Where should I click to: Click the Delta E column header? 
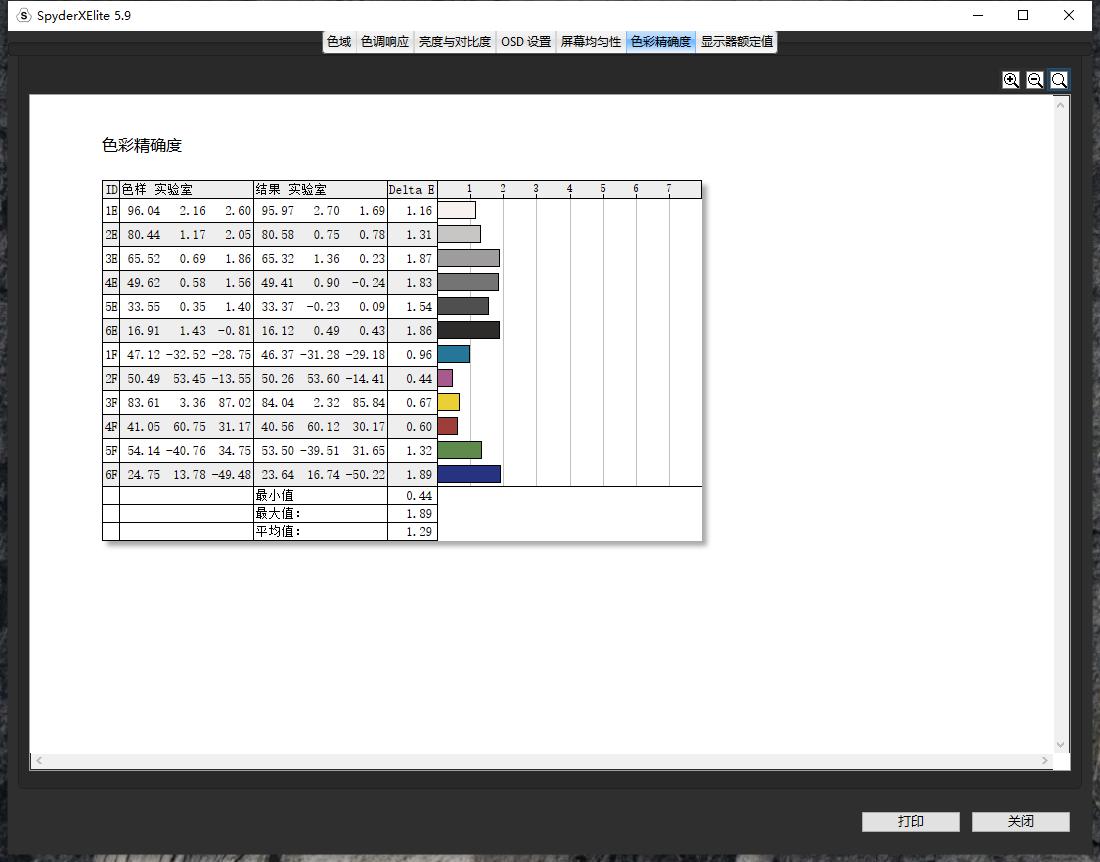412,190
